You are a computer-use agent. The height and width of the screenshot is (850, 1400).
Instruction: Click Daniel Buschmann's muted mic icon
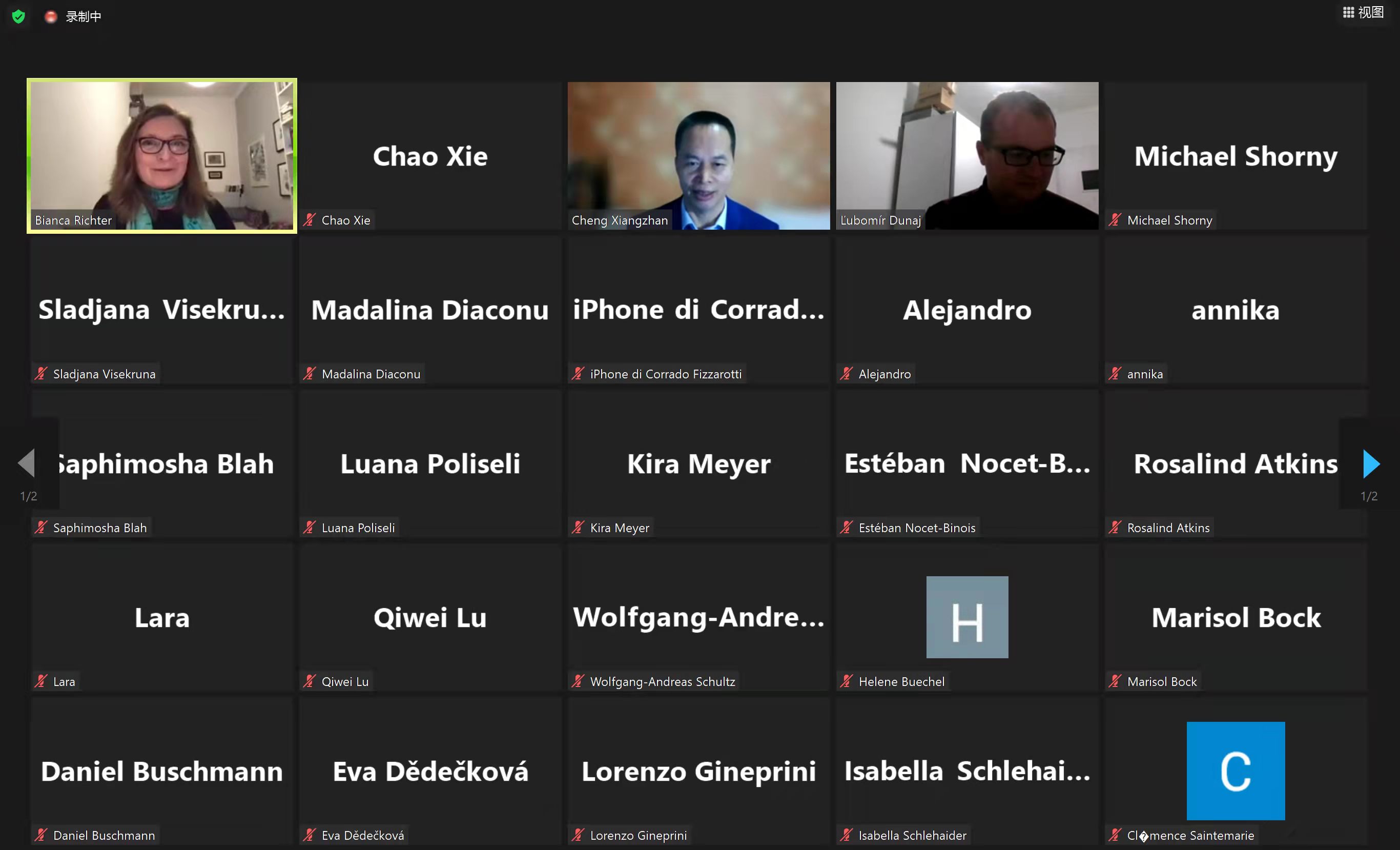click(41, 835)
